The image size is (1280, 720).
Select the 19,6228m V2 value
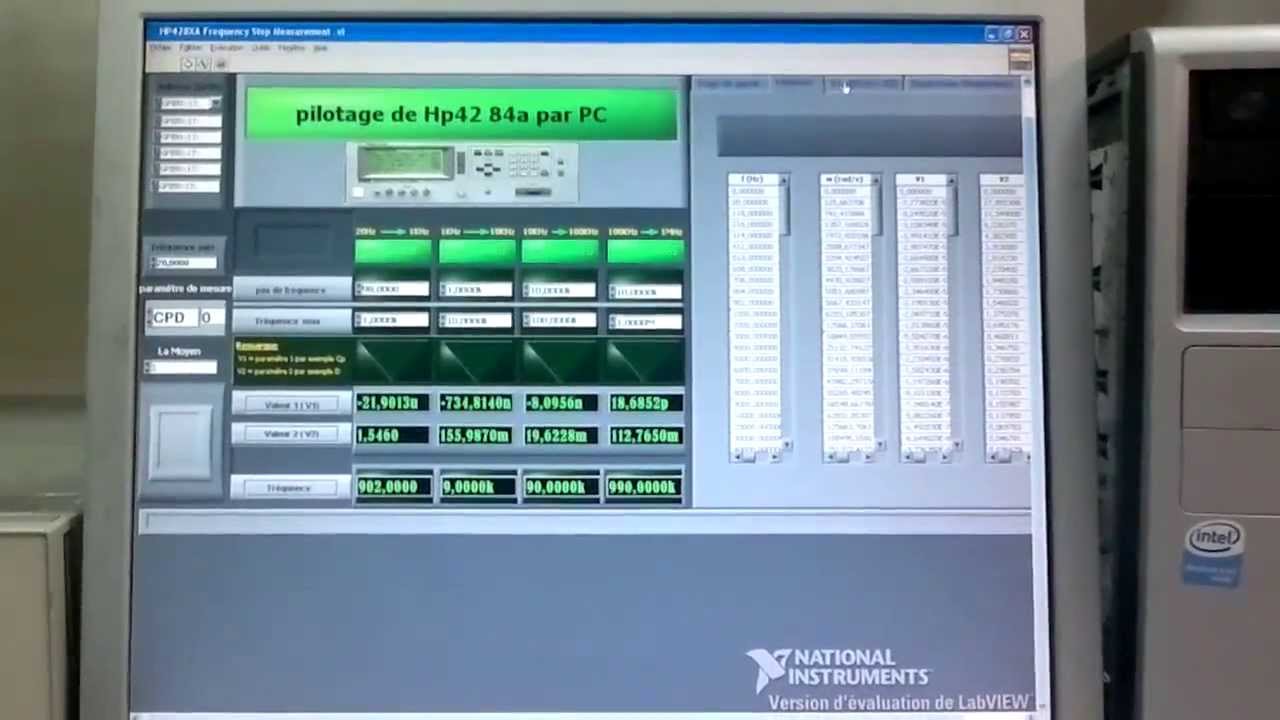pyautogui.click(x=560, y=435)
